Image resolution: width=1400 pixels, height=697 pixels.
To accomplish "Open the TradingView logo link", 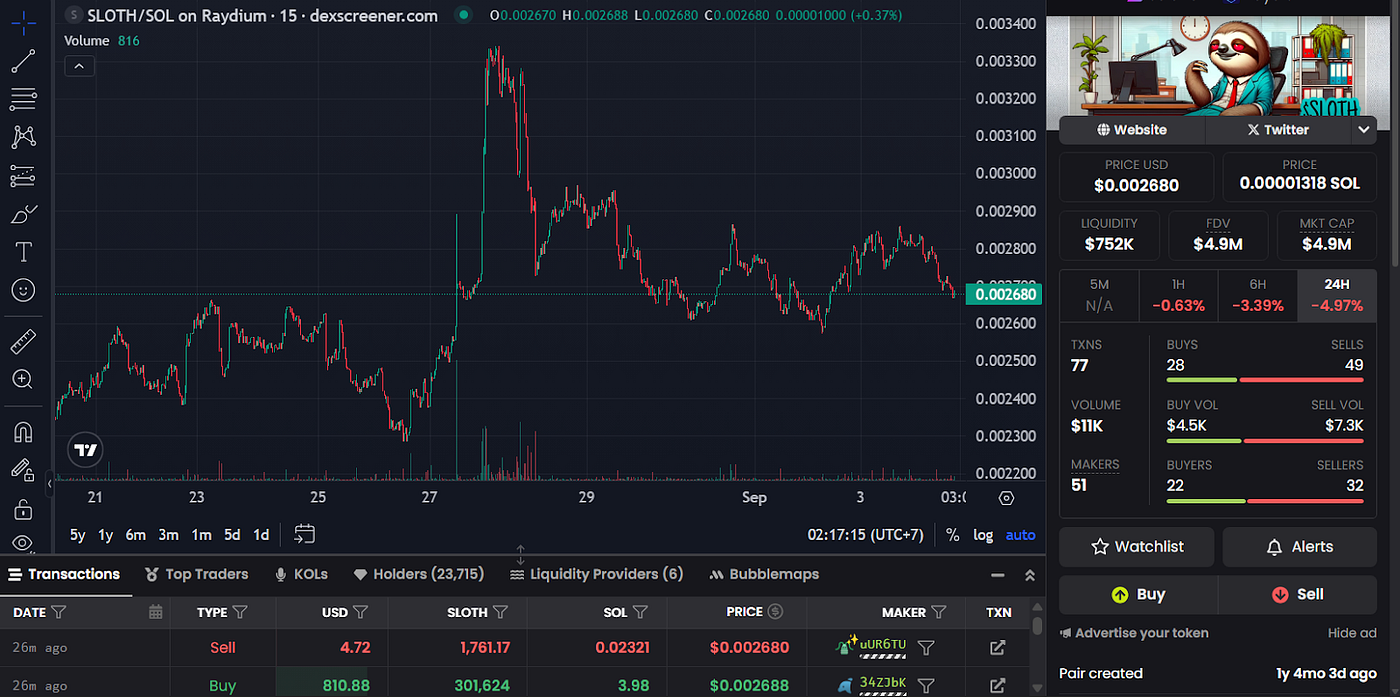I will [86, 451].
